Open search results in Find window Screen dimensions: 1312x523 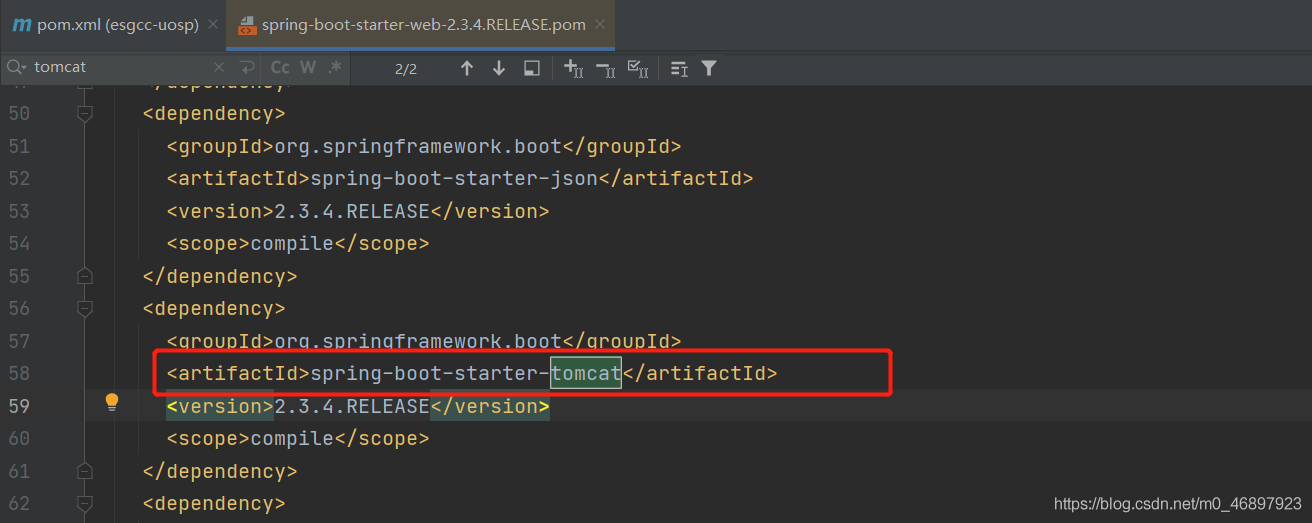(532, 68)
